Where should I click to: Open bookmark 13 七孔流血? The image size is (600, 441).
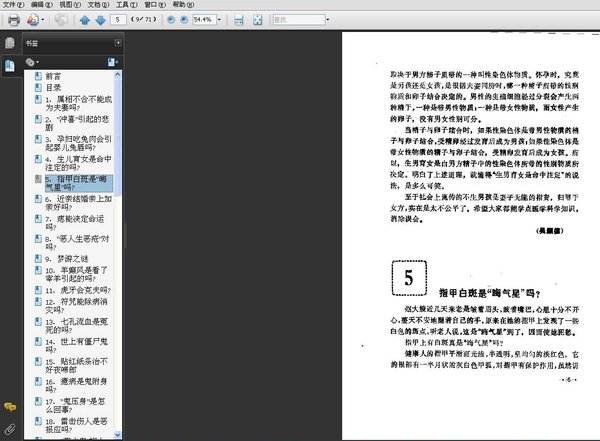76,326
